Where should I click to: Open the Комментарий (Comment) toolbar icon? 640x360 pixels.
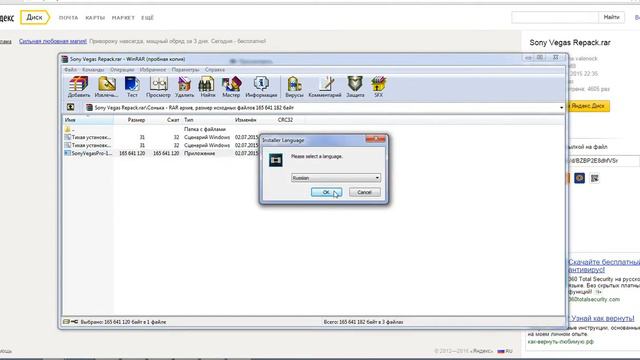click(x=325, y=87)
